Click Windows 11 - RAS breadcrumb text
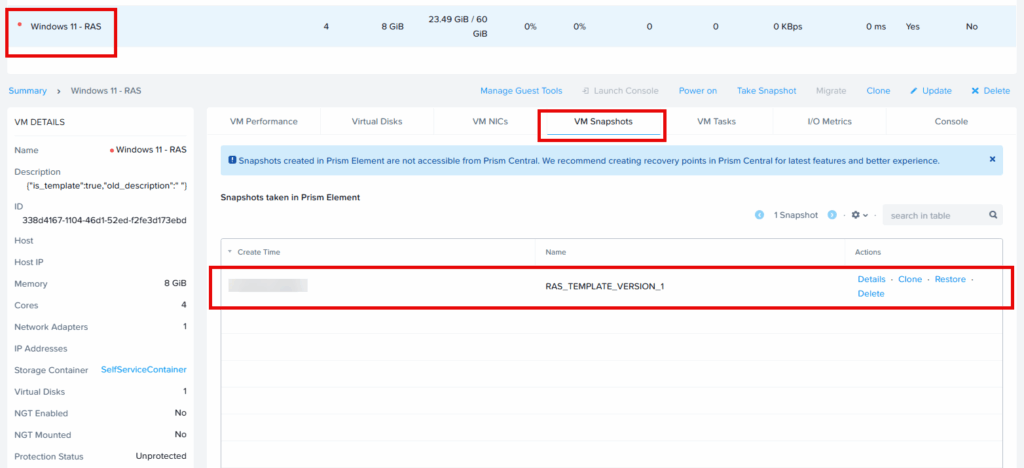Image resolution: width=1024 pixels, height=468 pixels. pos(106,91)
